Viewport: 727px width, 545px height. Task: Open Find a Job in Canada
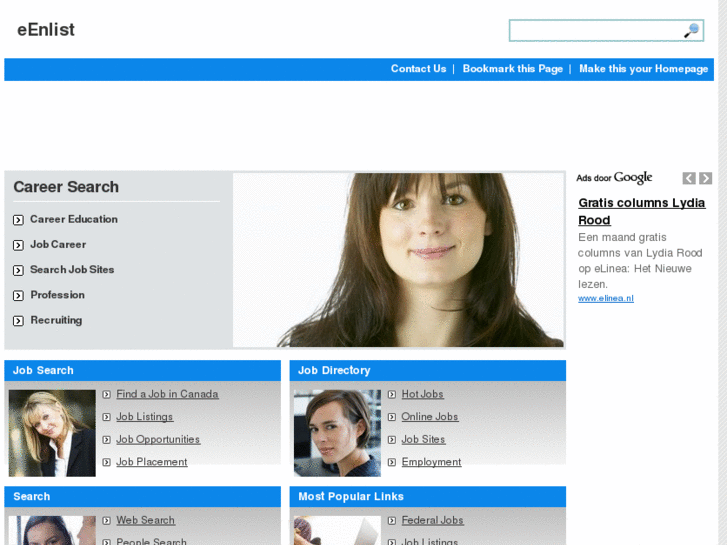point(167,394)
